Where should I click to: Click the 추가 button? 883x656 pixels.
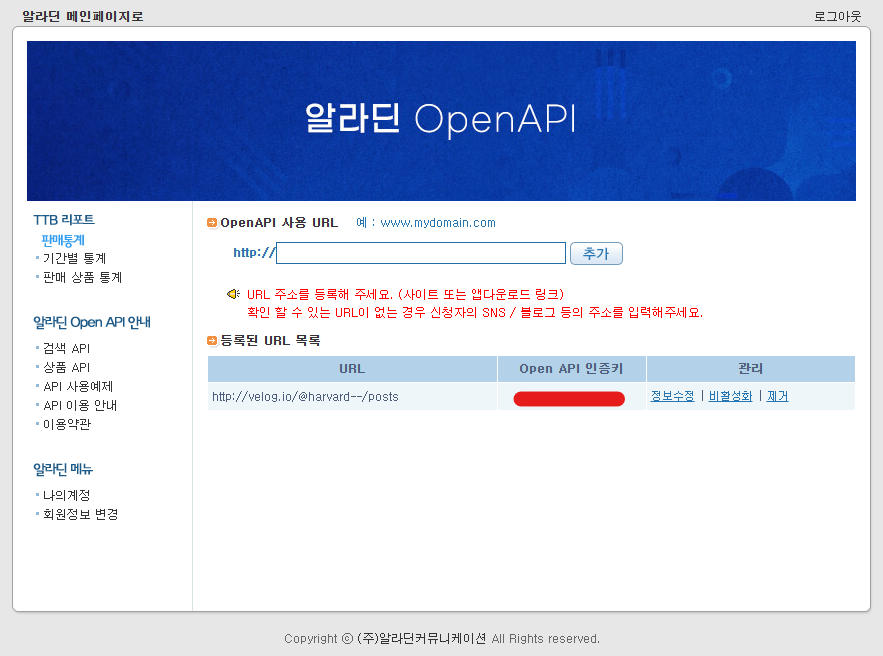click(x=596, y=253)
